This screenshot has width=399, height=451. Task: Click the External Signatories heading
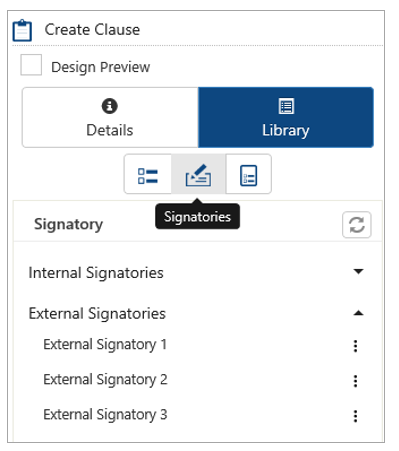97,314
